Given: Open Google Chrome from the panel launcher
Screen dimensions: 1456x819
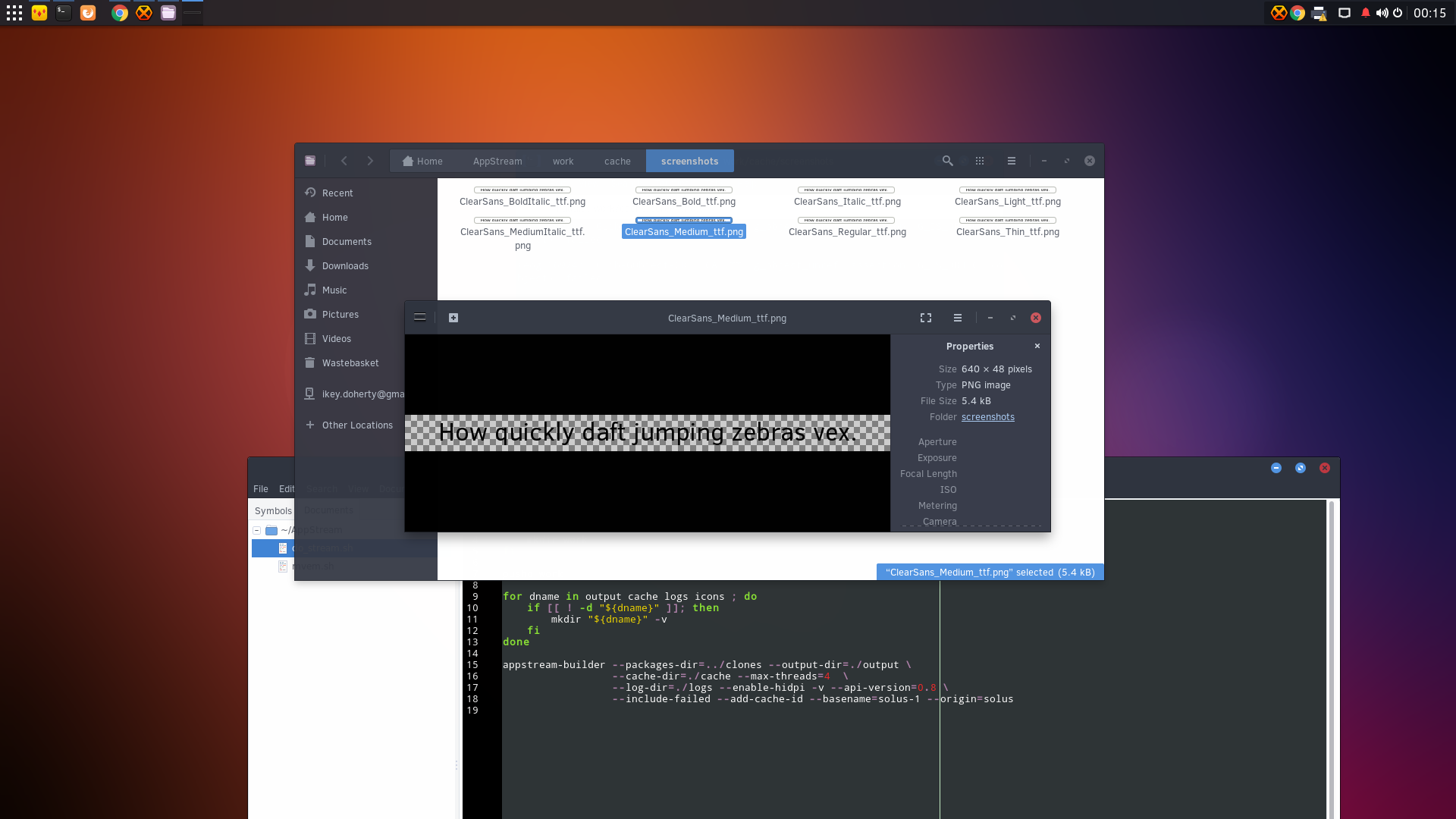Looking at the screenshot, I should (x=120, y=13).
